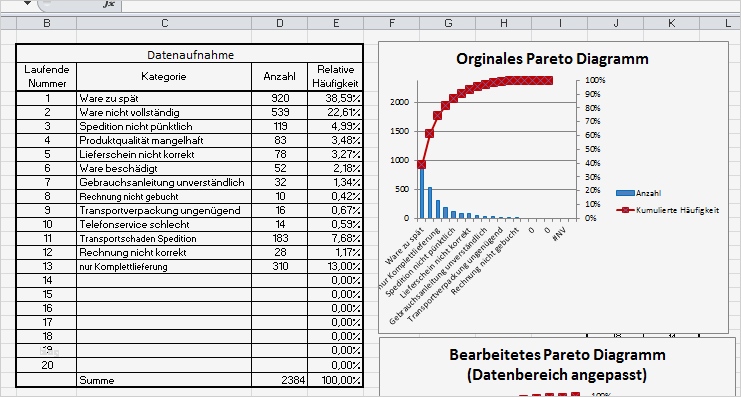The image size is (741, 397).
Task: Click the Anzahl value 920
Action: click(280, 98)
